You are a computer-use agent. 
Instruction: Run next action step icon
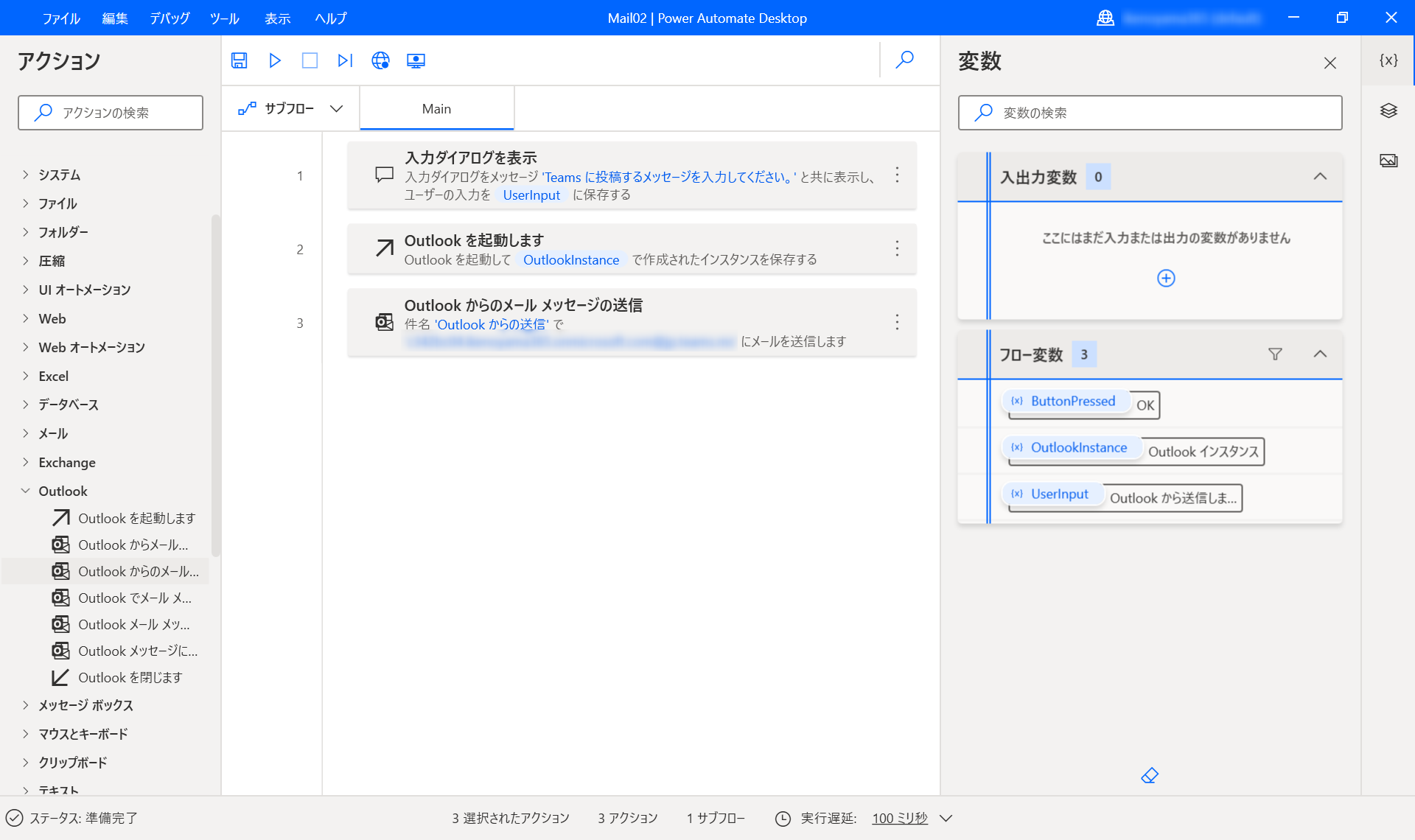coord(345,60)
